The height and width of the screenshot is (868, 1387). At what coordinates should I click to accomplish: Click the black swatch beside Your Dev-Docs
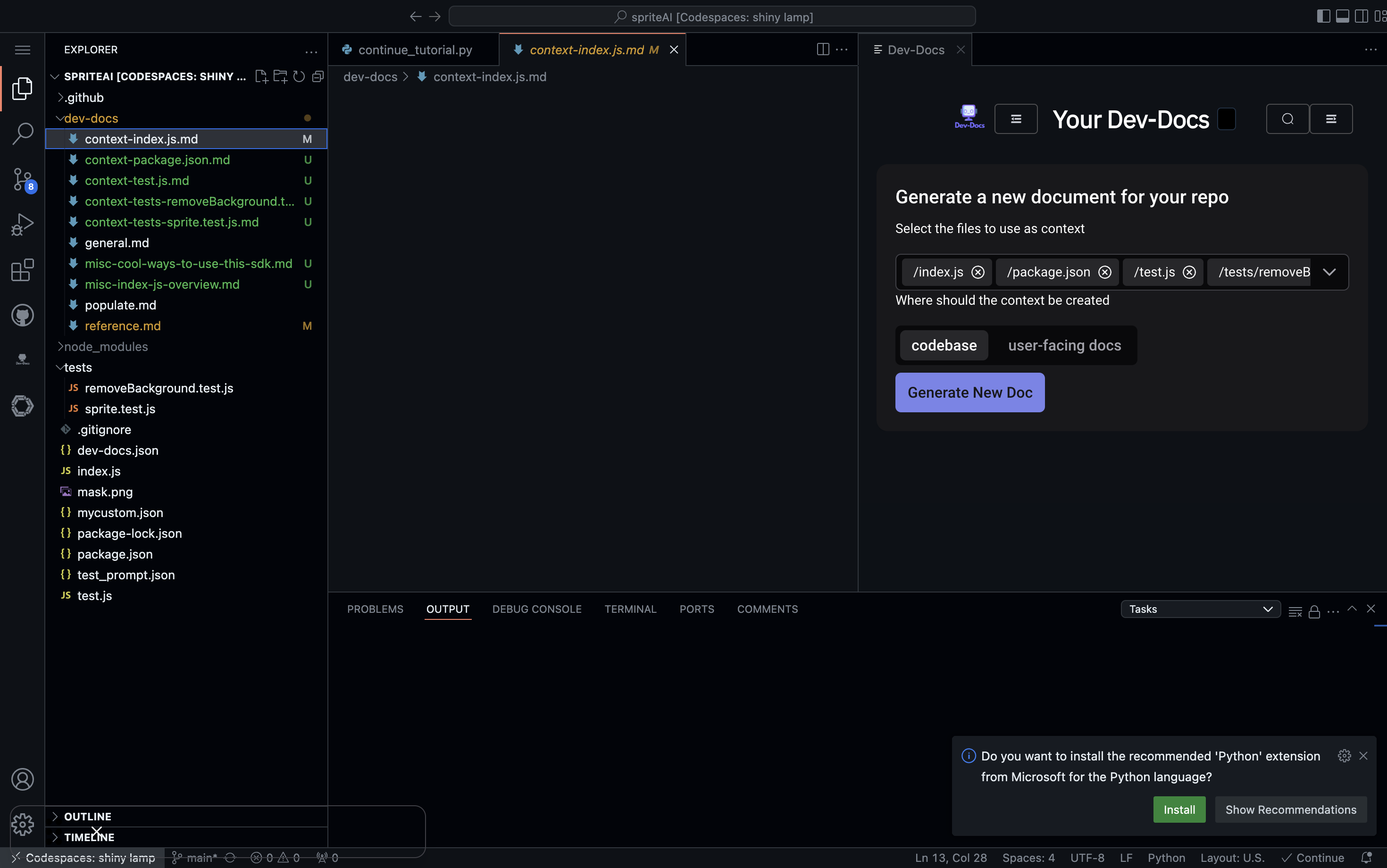coord(1227,119)
